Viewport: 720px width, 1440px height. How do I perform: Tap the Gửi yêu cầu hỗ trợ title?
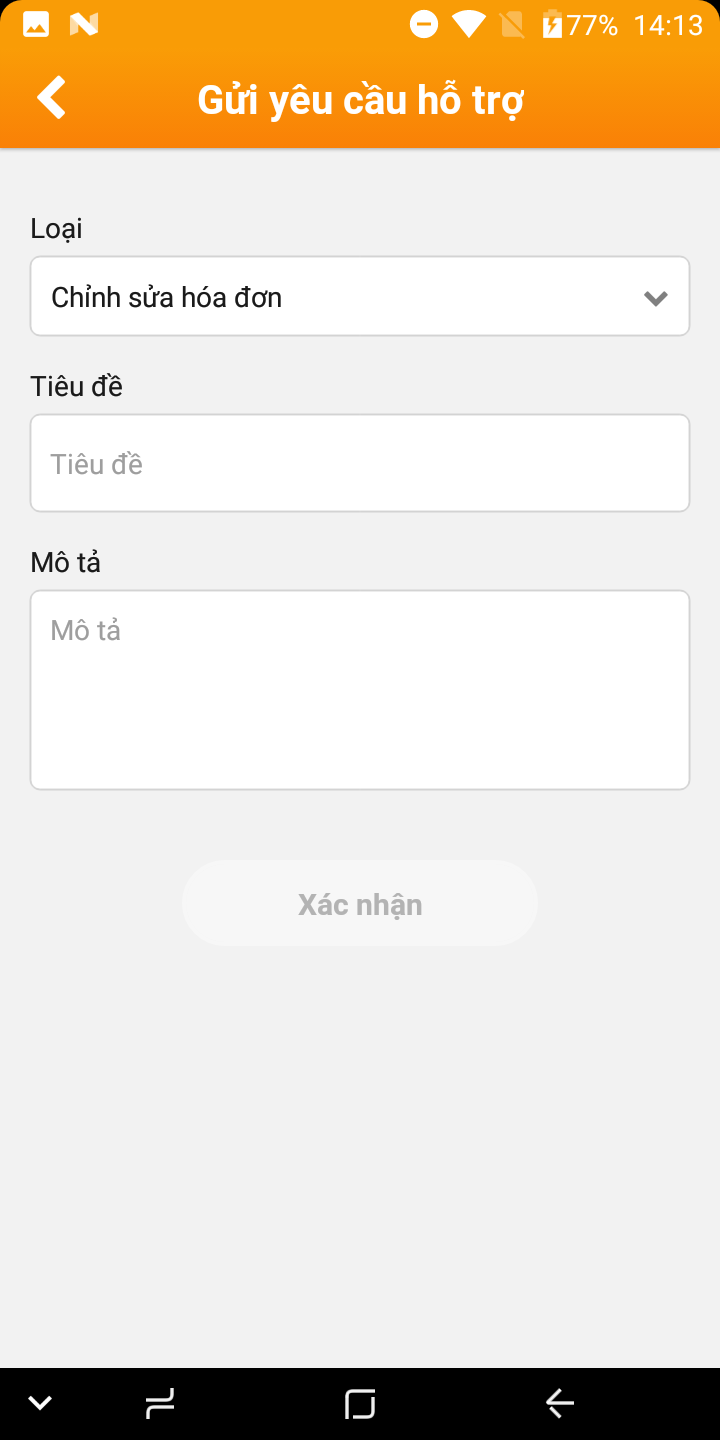point(360,100)
